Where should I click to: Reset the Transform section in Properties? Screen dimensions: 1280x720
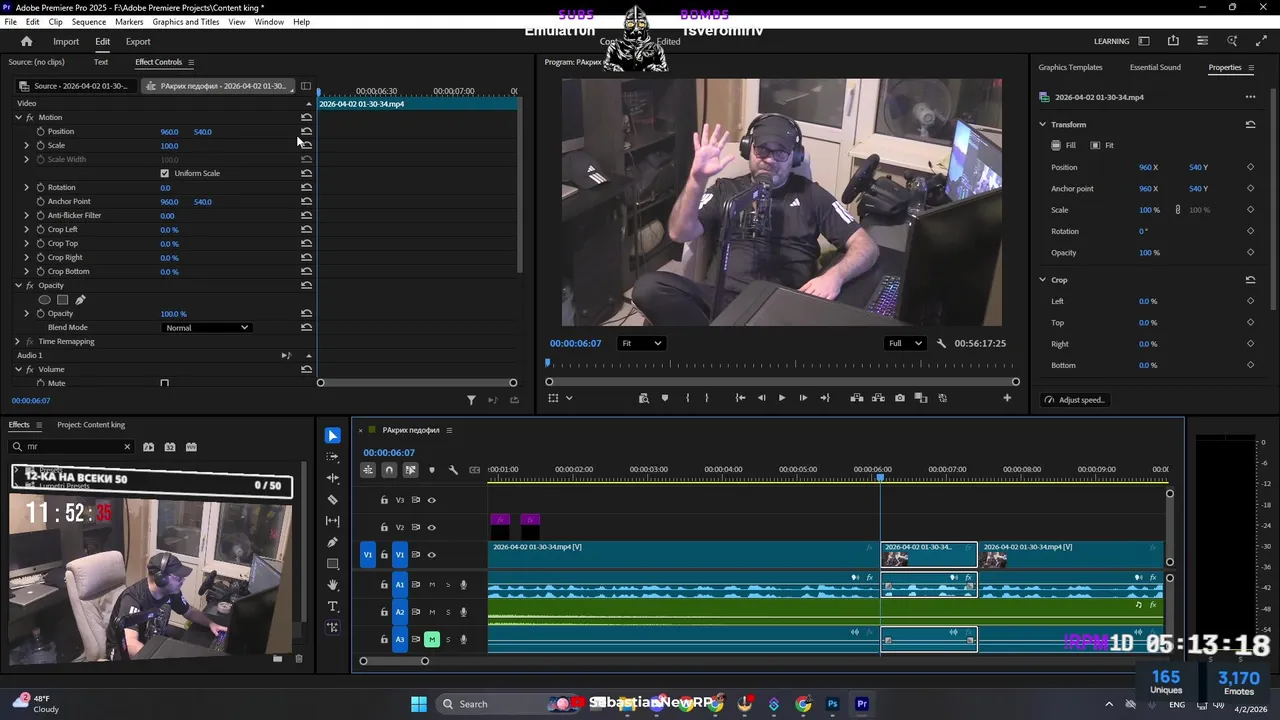(1250, 125)
